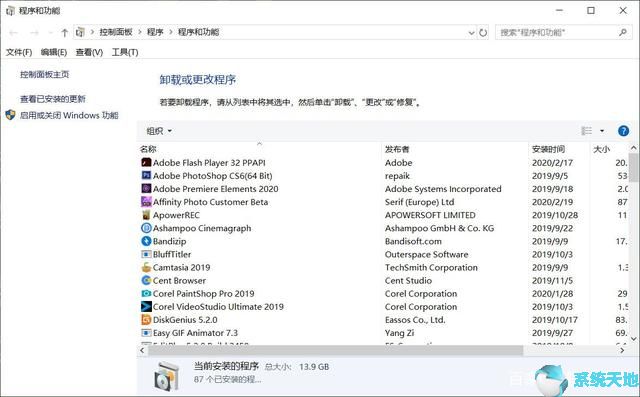Screen dimensions: 640x397
Task: Open 启用或关闭 Windows 功能 link
Action: click(x=69, y=115)
